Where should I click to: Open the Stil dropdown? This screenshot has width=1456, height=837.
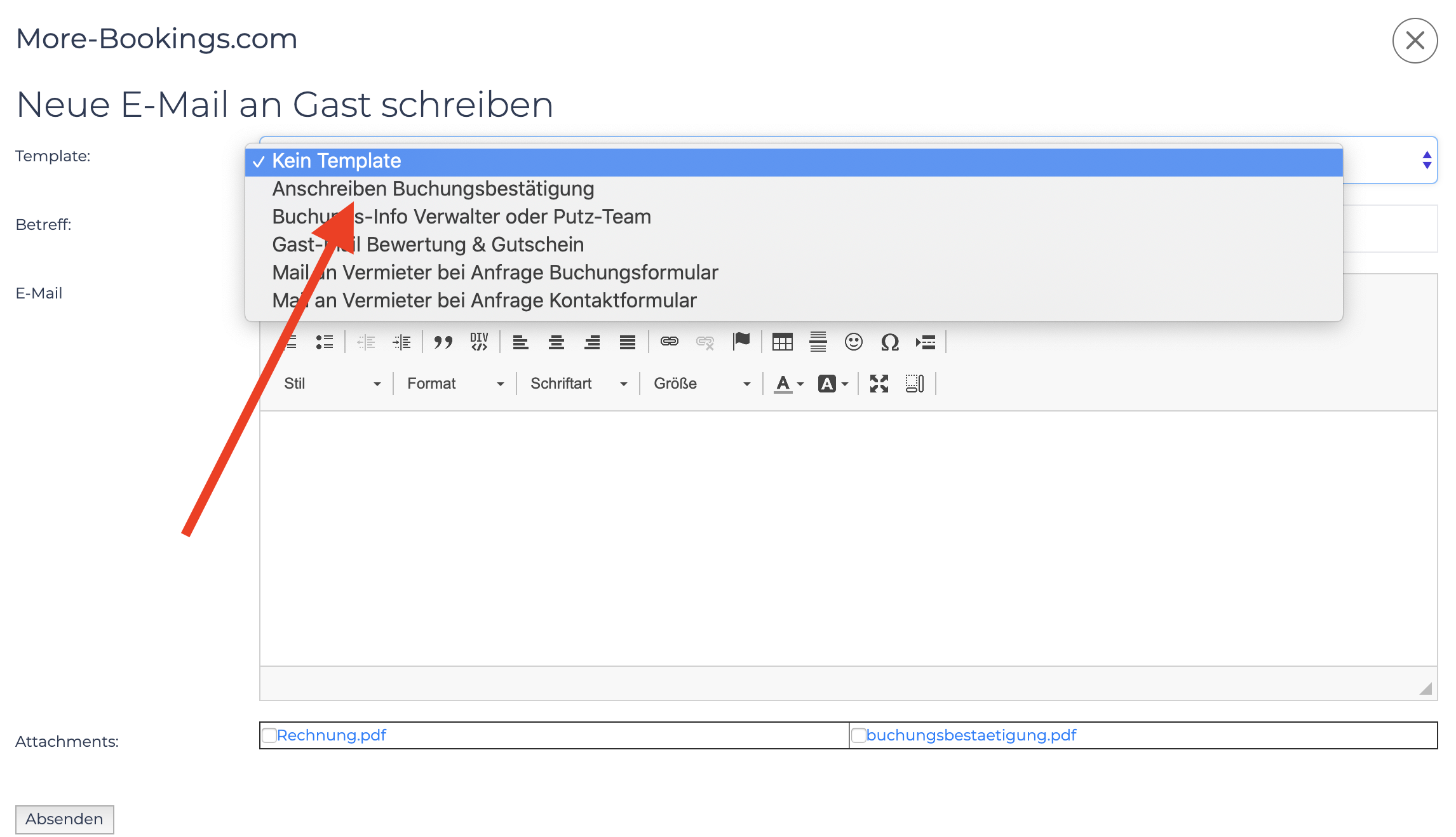[332, 384]
